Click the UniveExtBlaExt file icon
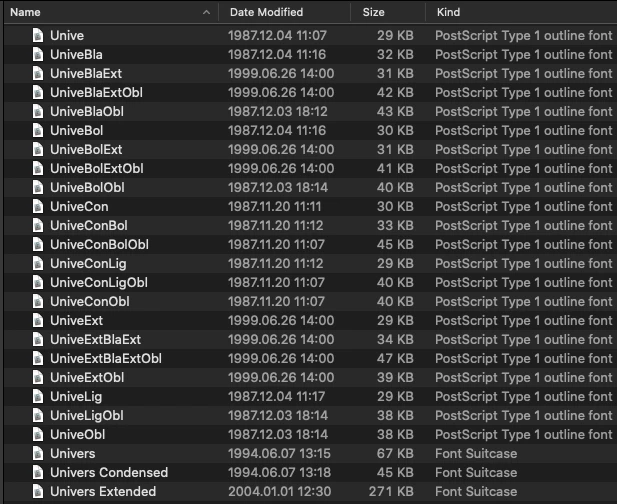Image resolution: width=617 pixels, height=504 pixels. [x=38, y=340]
